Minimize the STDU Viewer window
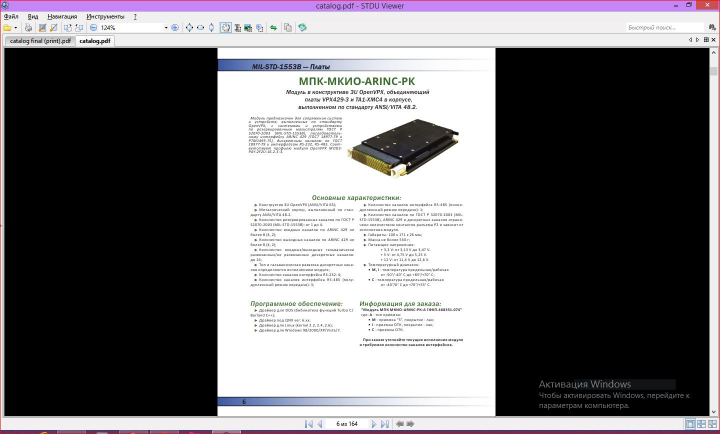 676,6
